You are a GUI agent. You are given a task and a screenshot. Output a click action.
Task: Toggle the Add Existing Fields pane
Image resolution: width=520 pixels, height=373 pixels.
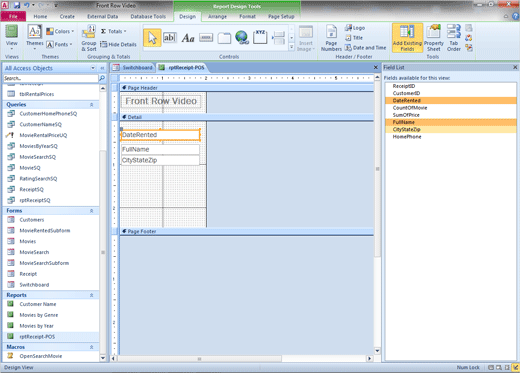coord(407,38)
